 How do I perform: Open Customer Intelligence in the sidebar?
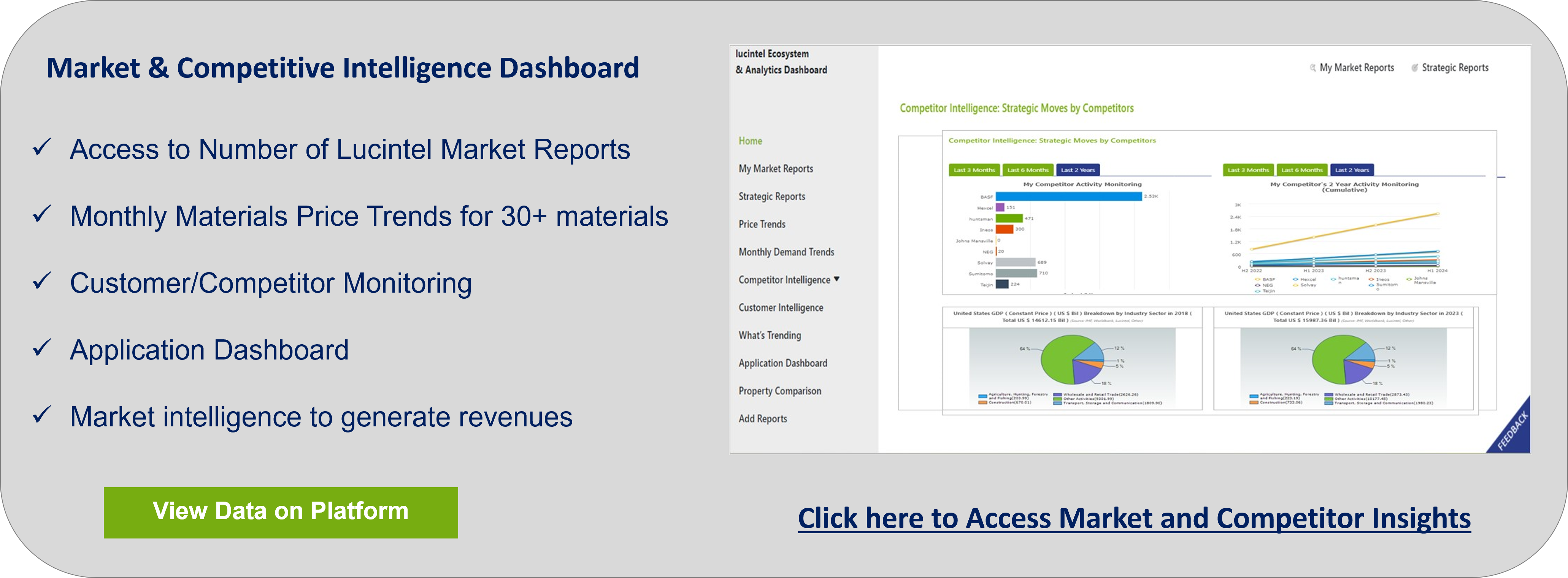point(780,307)
